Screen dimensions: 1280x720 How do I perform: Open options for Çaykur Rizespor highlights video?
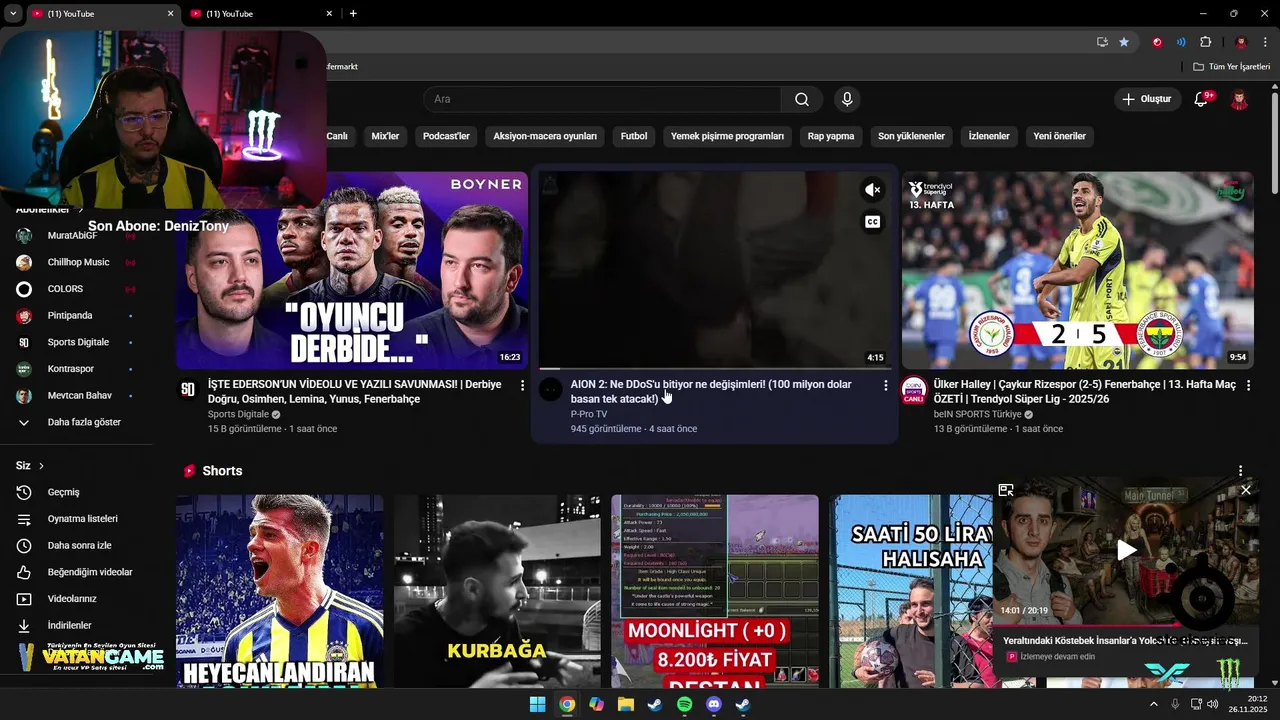(1248, 385)
